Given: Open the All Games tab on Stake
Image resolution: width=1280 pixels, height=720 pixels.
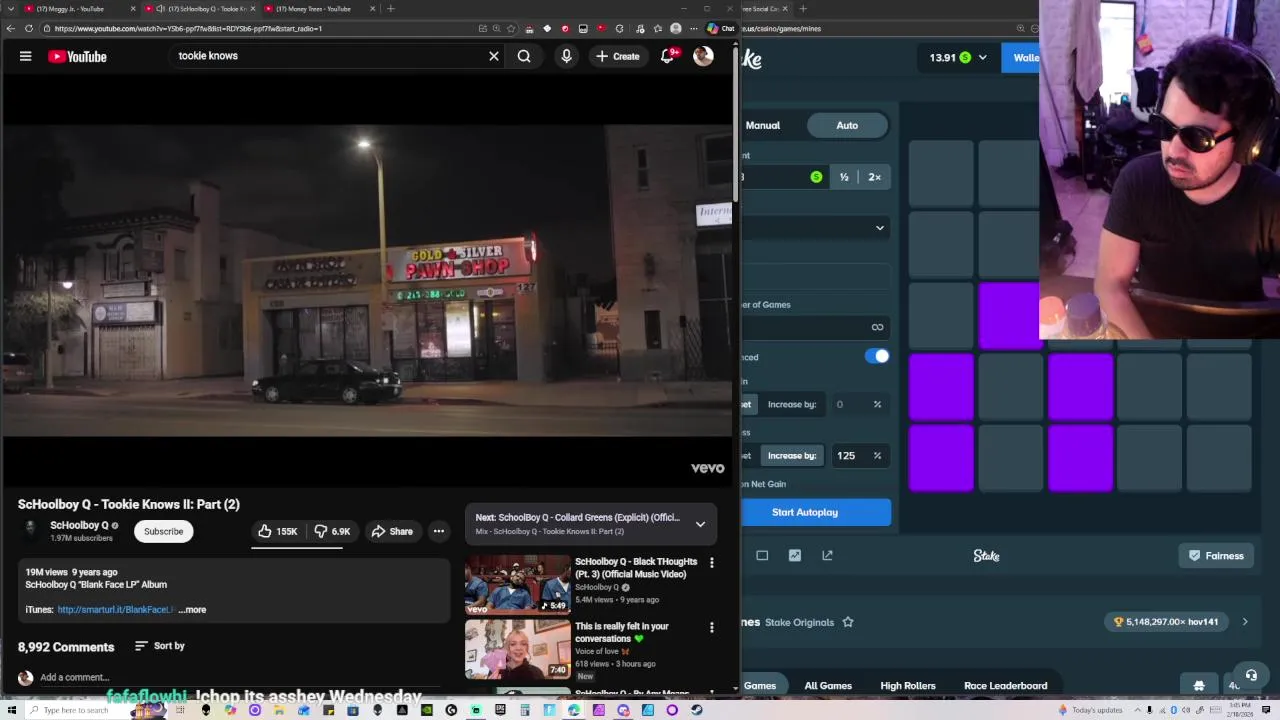Looking at the screenshot, I should pyautogui.click(x=828, y=686).
